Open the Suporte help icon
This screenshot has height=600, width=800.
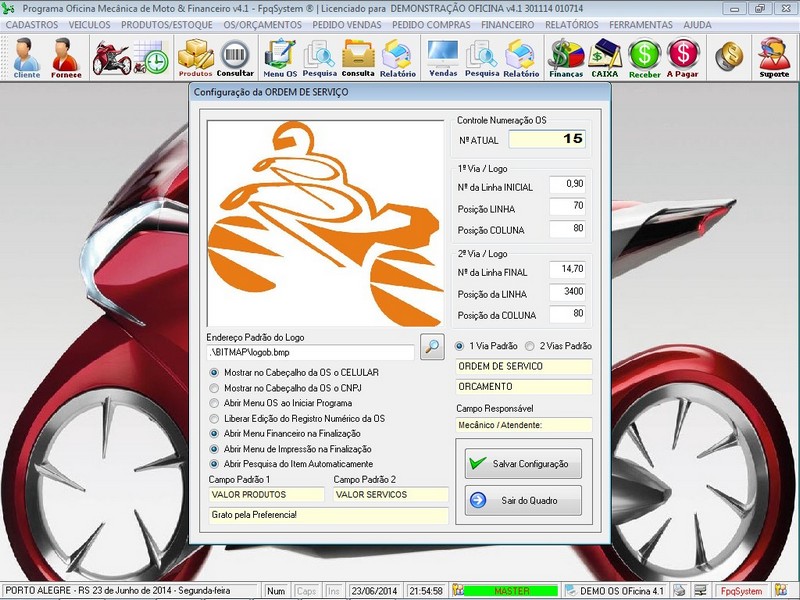[774, 57]
